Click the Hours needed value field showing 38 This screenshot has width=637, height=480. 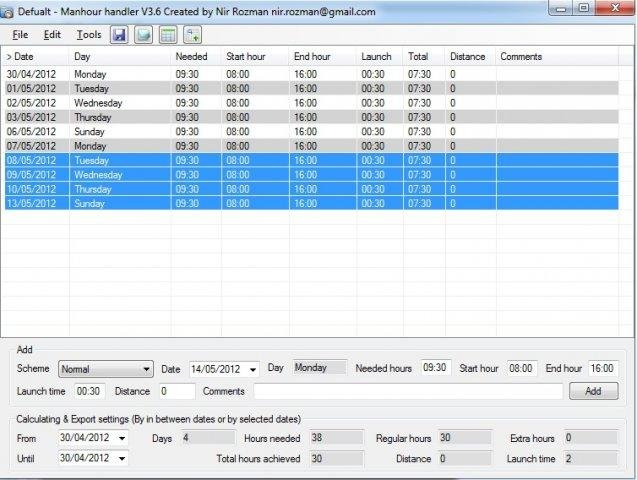336,438
